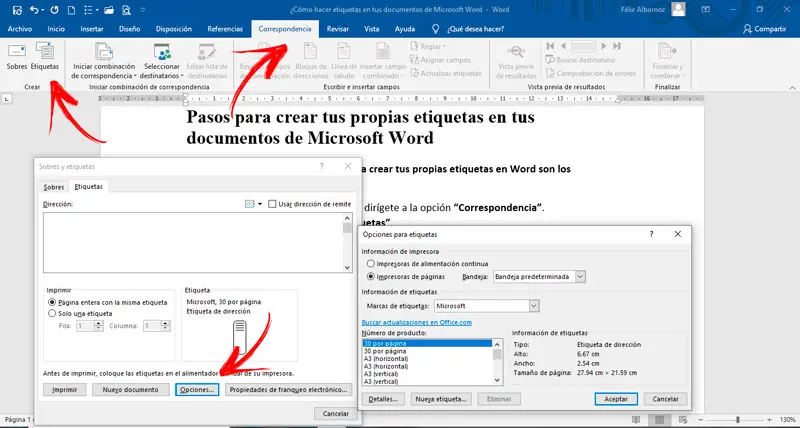Viewport: 800px width, 428px height.
Task: Open Marcas de etiquetas Microsoft dropdown
Action: [x=534, y=306]
